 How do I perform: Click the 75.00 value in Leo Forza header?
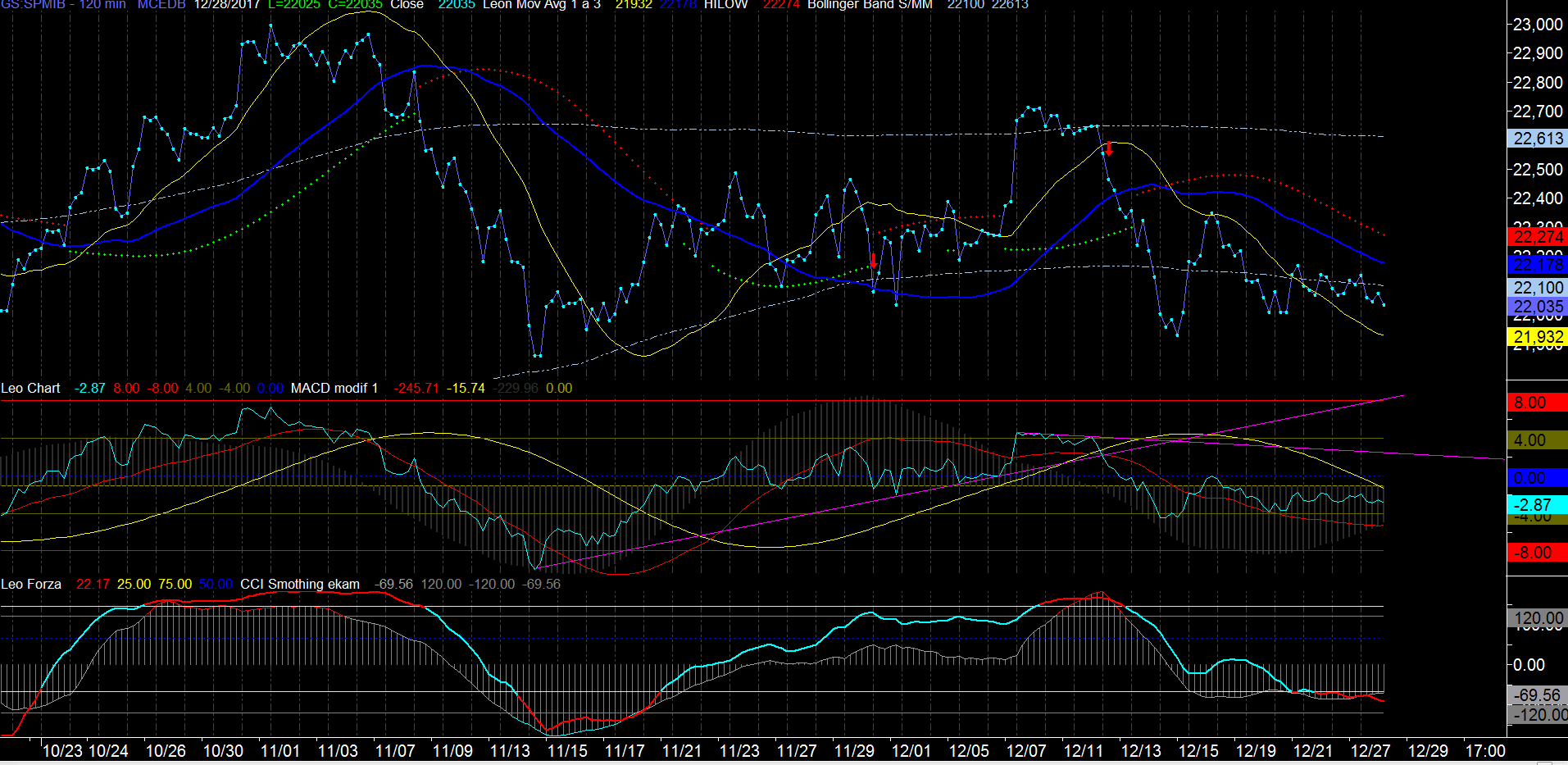tap(175, 584)
